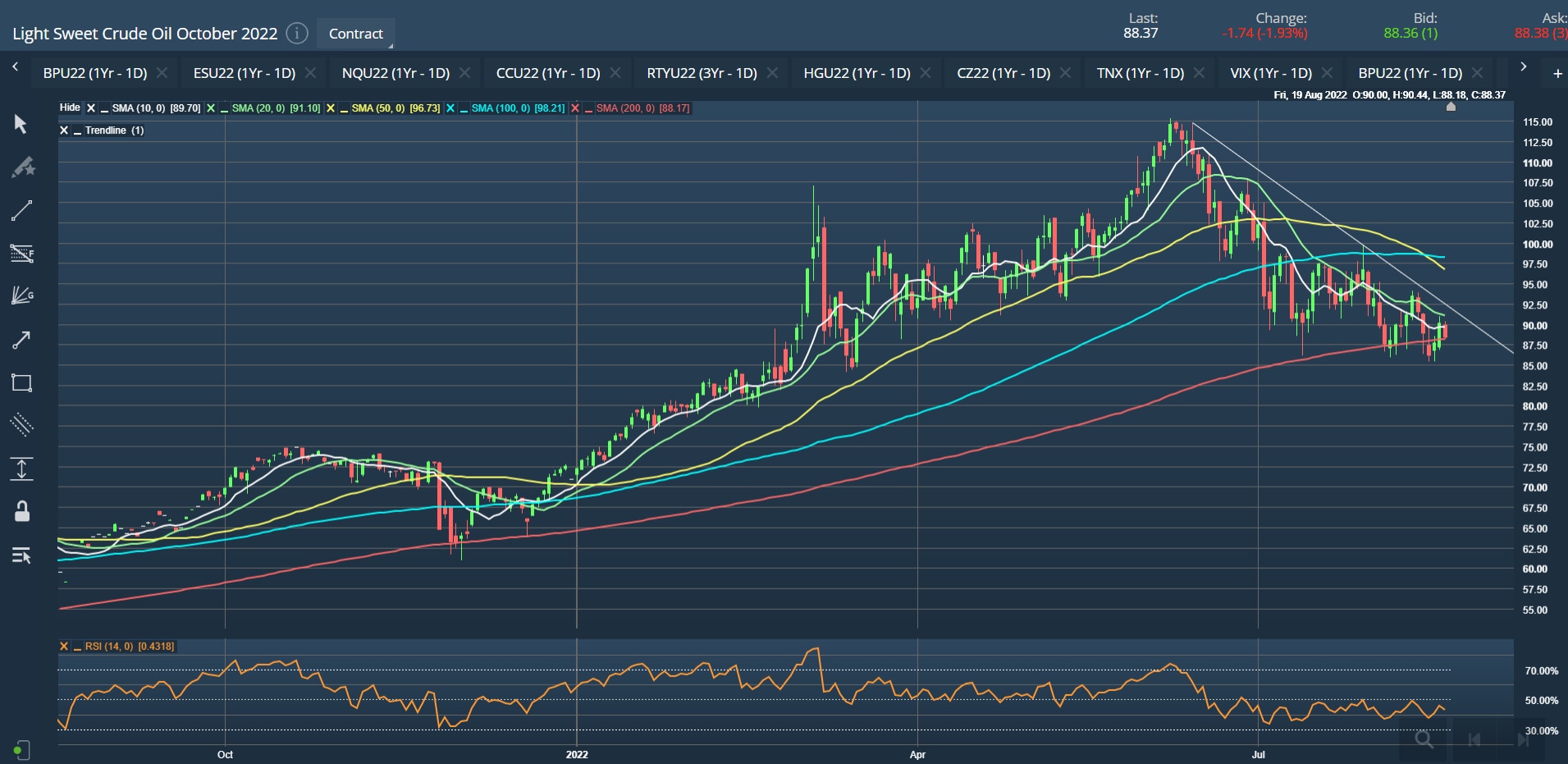1568x764 pixels.
Task: Select the rectangle drawing tool
Action: 21,382
